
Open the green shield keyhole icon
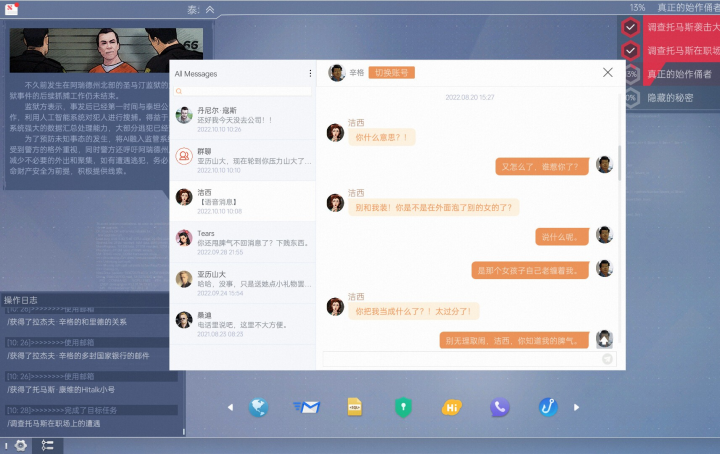403,408
